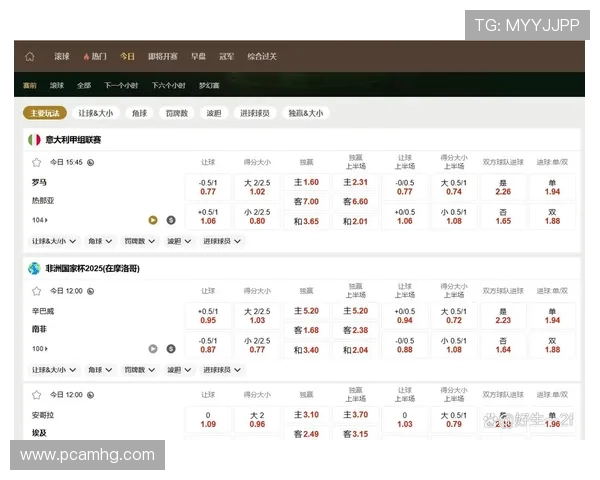Expand 罚牌数 dropdown under 罗马 match

pyautogui.click(x=140, y=241)
